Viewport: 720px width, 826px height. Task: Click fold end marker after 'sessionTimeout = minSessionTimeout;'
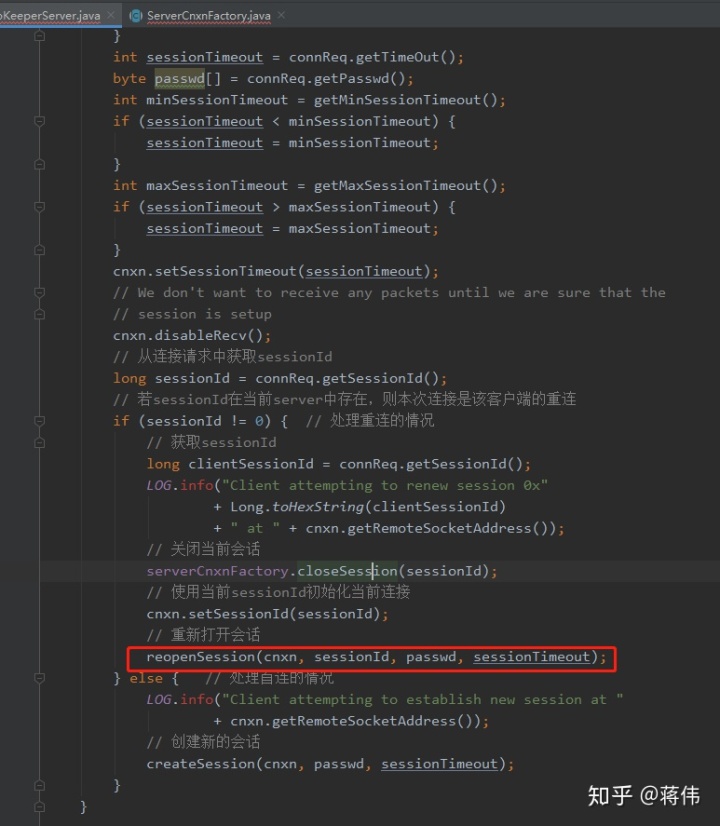[x=40, y=164]
